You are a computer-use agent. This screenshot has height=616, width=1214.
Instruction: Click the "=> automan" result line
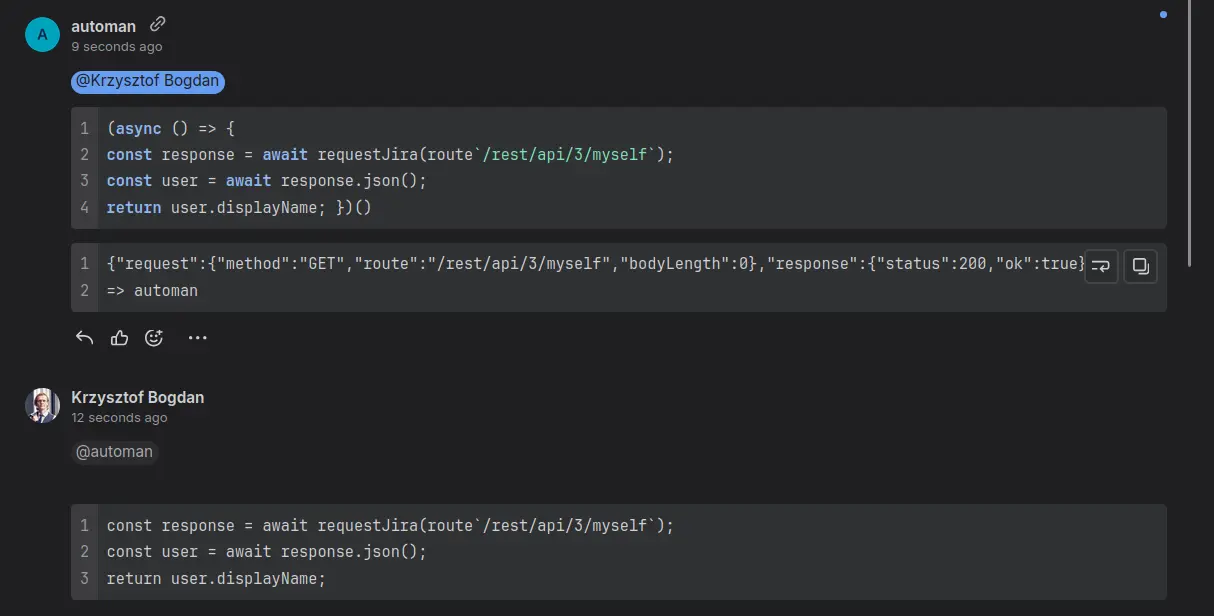(x=152, y=291)
